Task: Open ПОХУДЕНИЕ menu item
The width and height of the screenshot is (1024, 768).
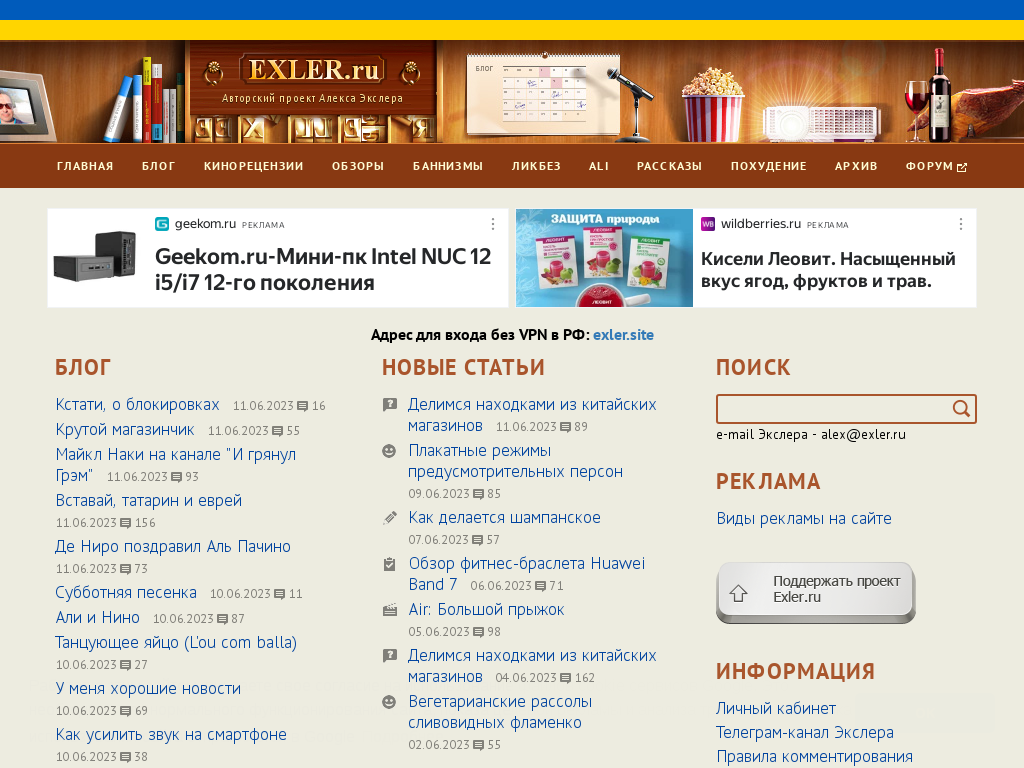Action: [x=769, y=166]
